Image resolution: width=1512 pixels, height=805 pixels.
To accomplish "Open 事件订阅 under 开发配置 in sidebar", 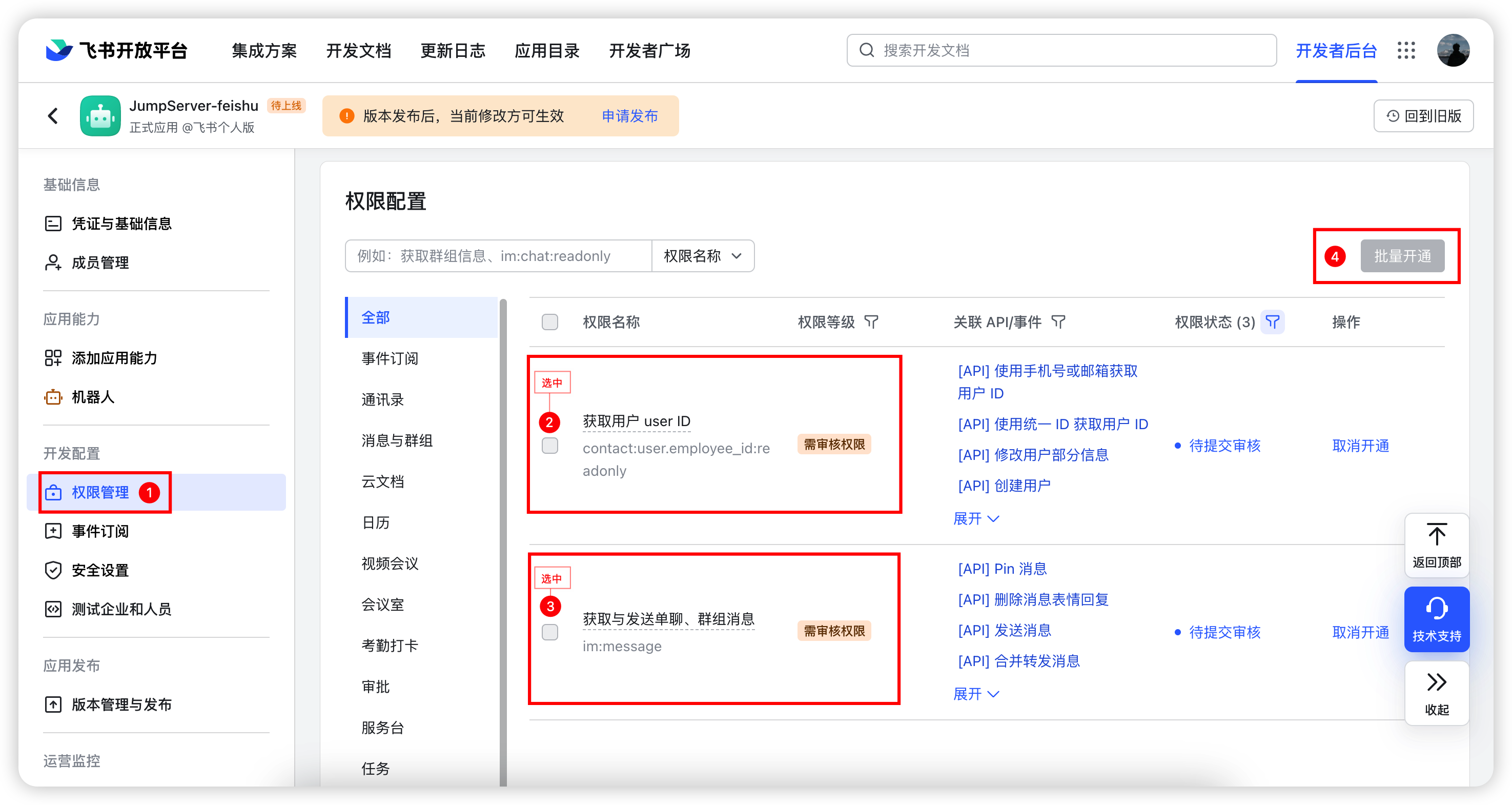I will [x=87, y=531].
